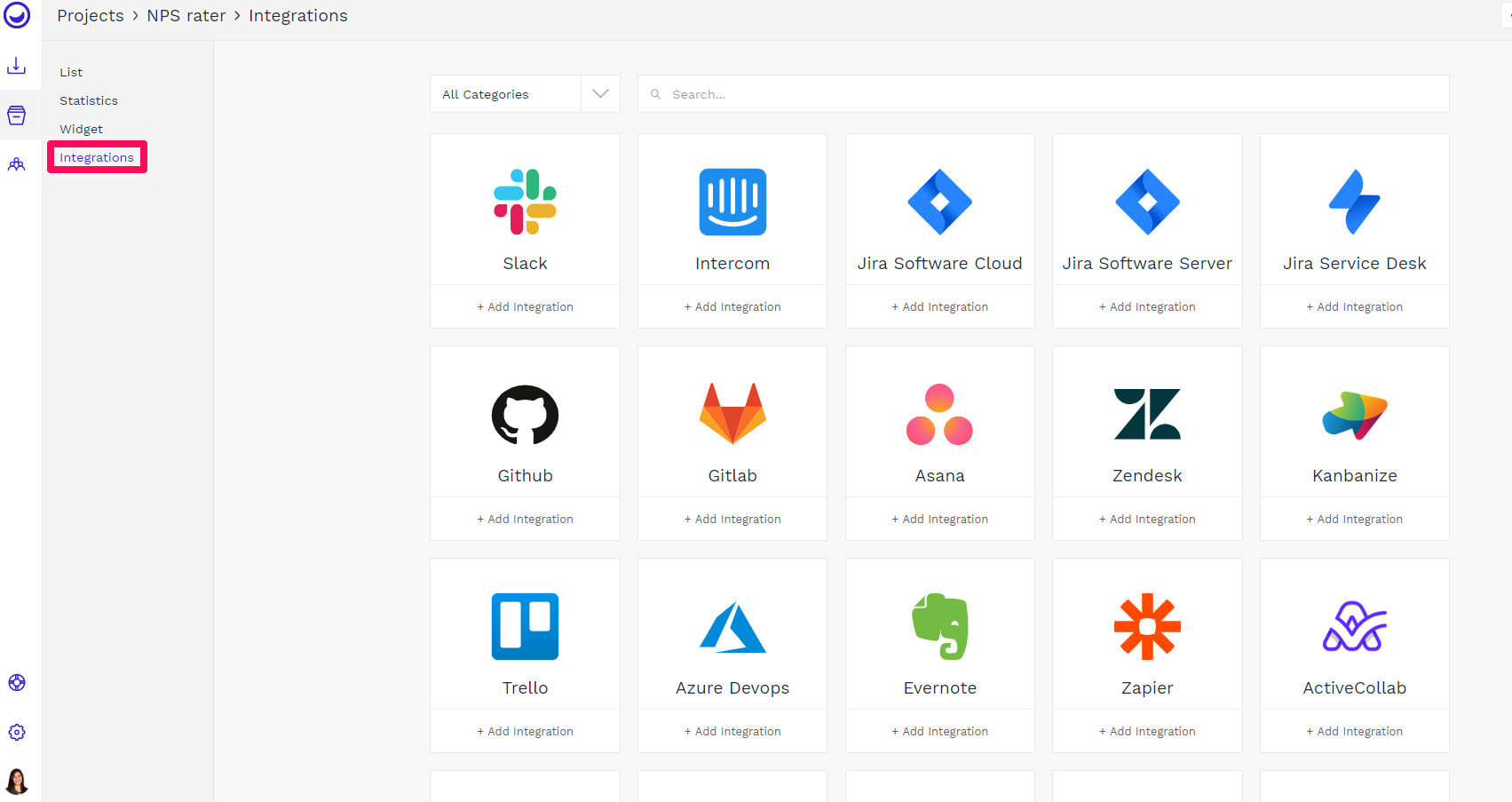Image resolution: width=1512 pixels, height=802 pixels.
Task: Add Integration for Jira Service Desk
Action: pyautogui.click(x=1354, y=306)
